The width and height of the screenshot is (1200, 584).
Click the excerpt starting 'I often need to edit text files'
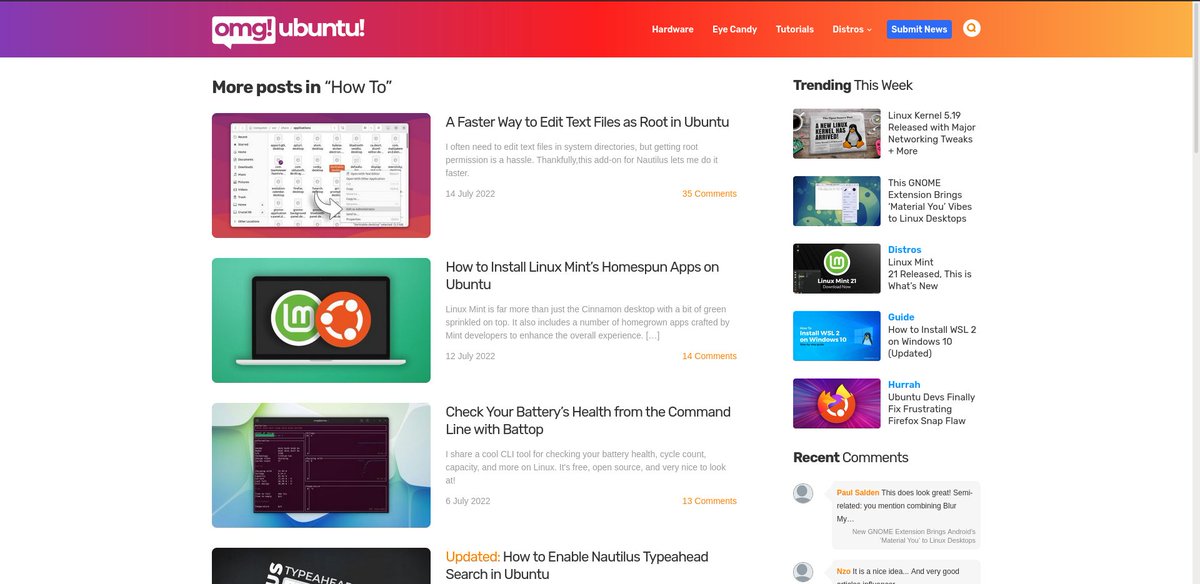[583, 159]
